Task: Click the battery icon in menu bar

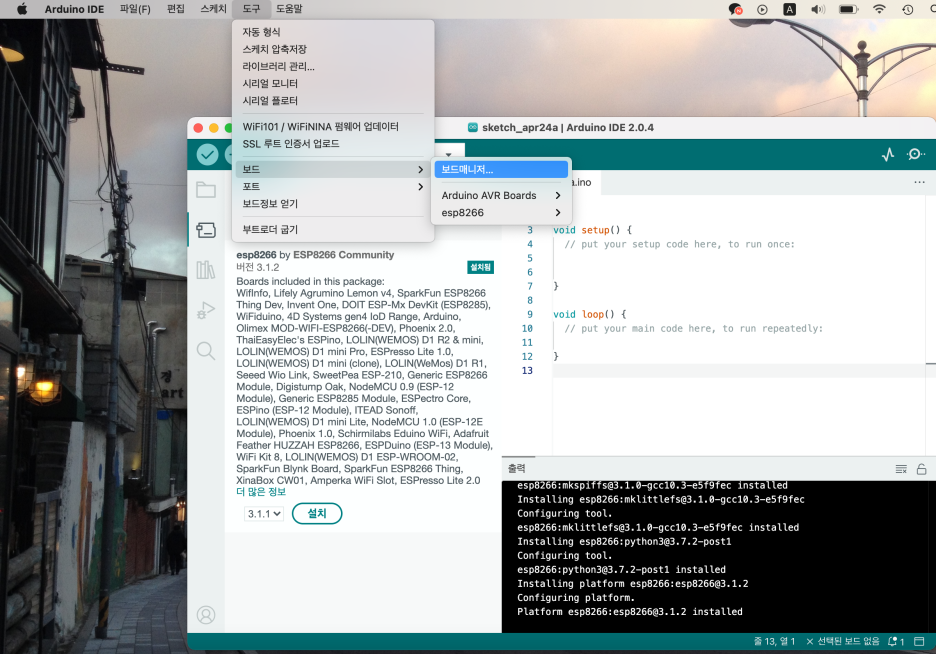Action: click(848, 9)
